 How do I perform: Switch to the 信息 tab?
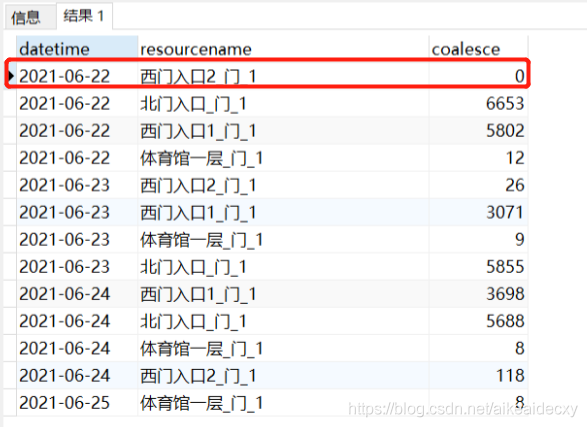pyautogui.click(x=30, y=17)
